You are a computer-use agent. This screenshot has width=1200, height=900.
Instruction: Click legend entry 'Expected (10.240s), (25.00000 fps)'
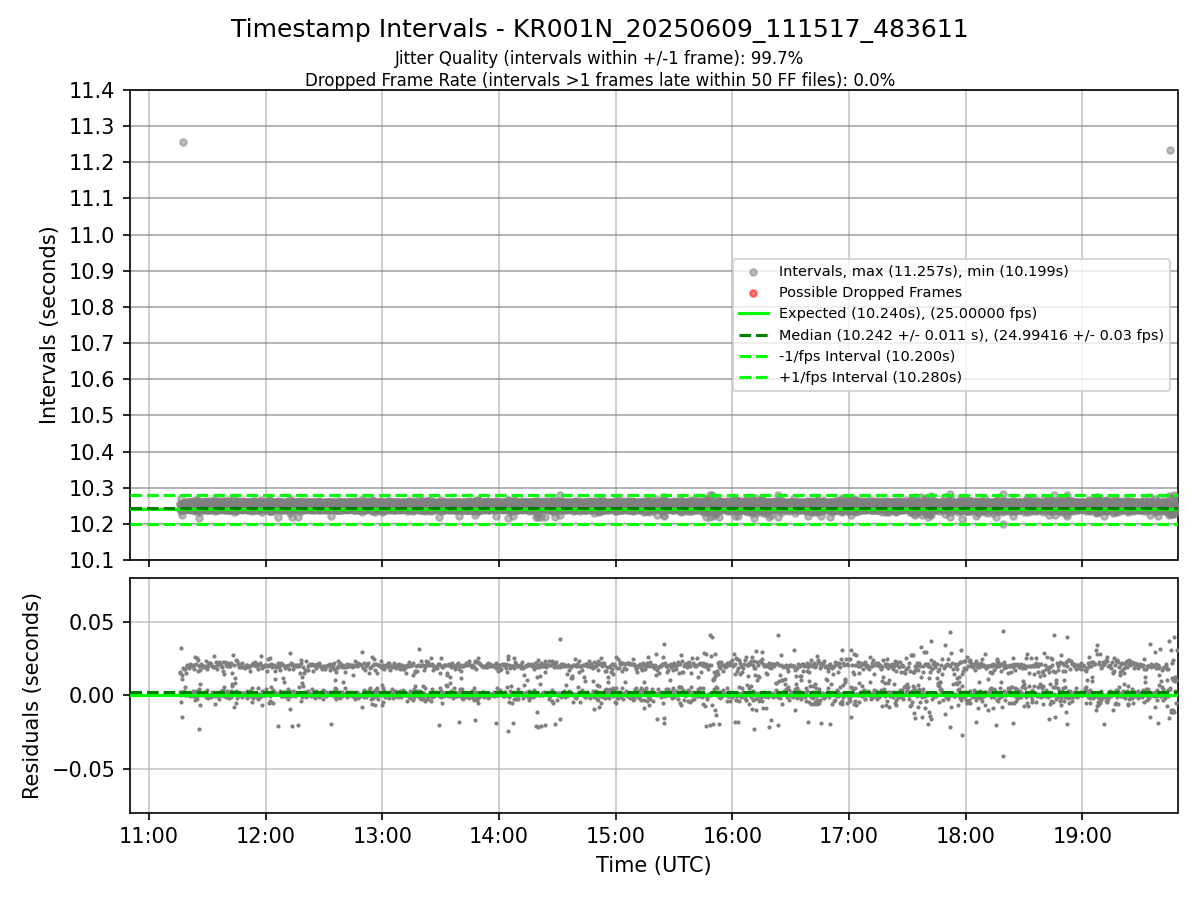[907, 313]
